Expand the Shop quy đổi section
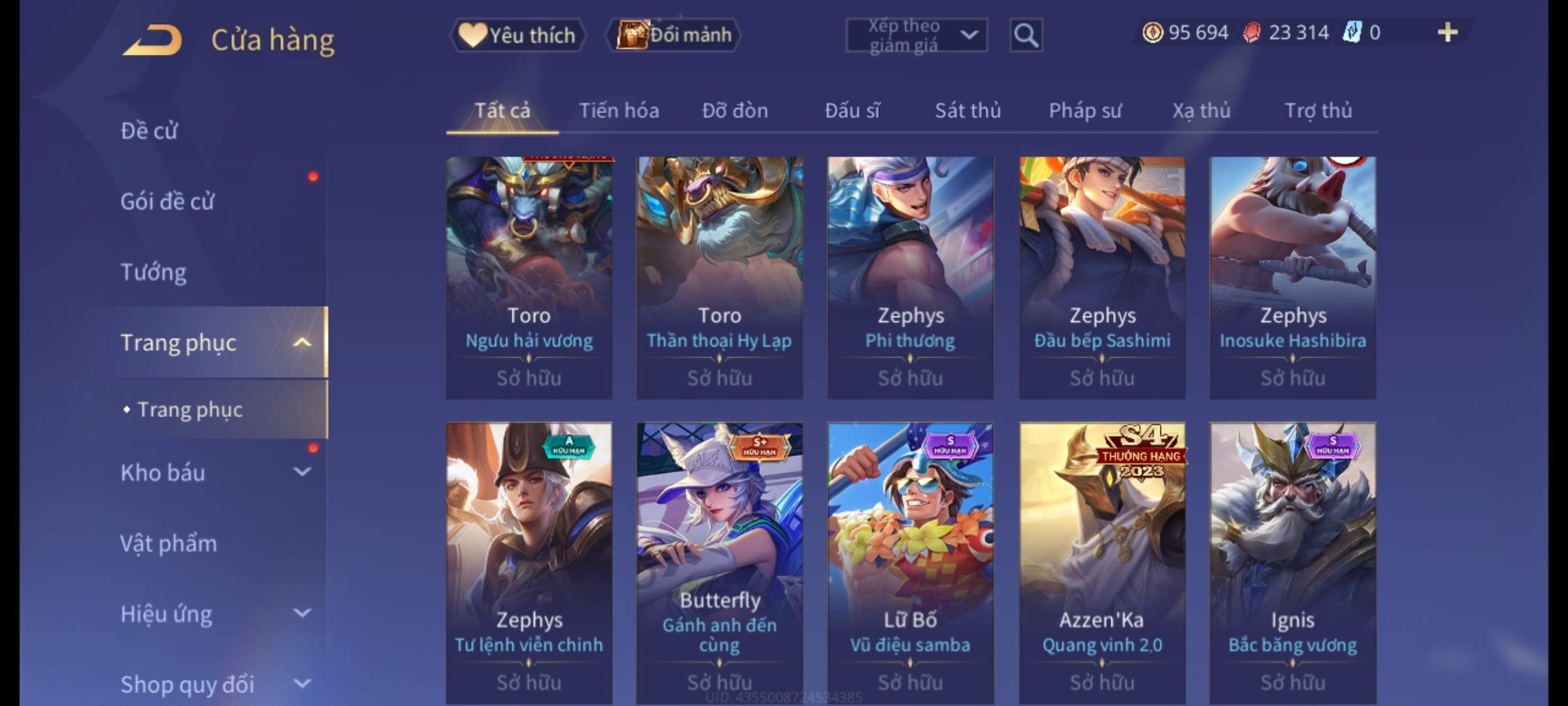 pyautogui.click(x=302, y=684)
